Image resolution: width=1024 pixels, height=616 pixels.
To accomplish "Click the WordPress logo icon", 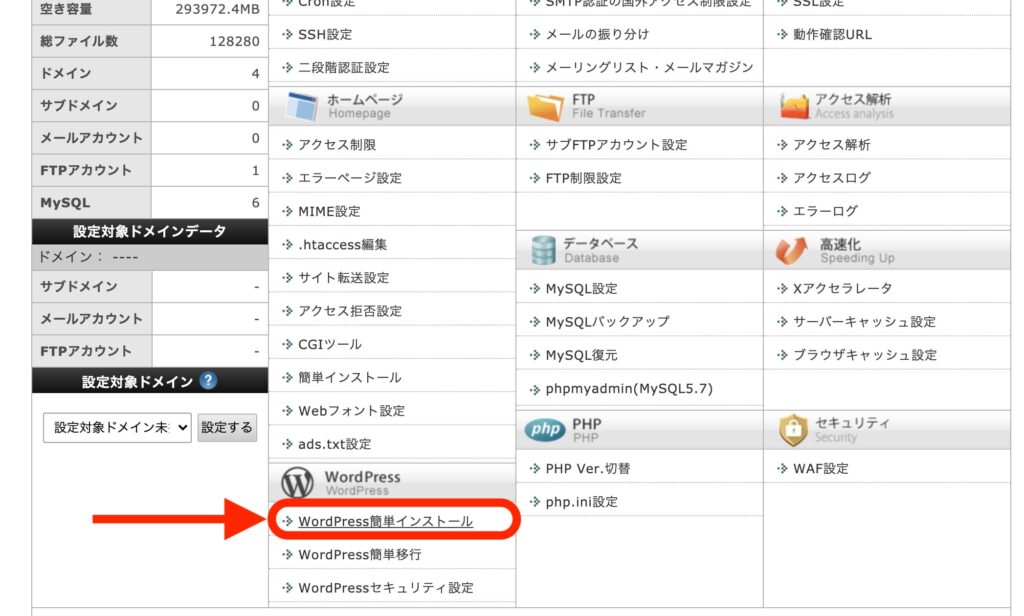I will tap(297, 483).
